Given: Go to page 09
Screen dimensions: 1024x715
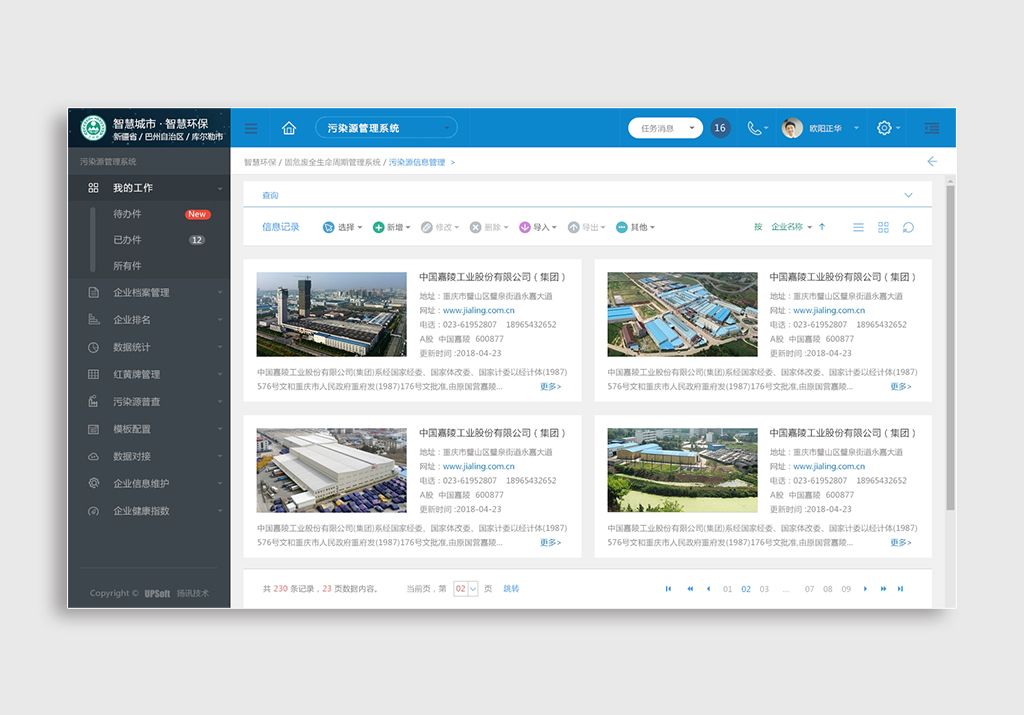Looking at the screenshot, I should click(x=846, y=589).
